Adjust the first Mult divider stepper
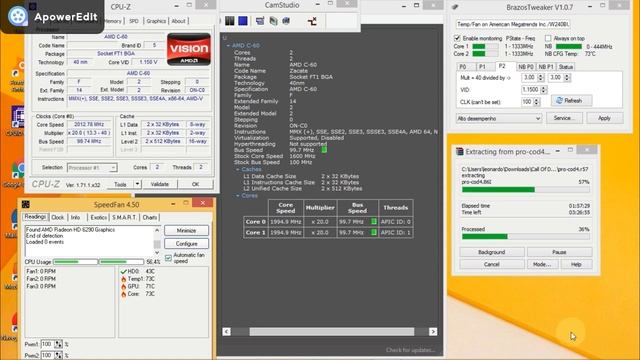 [541, 78]
